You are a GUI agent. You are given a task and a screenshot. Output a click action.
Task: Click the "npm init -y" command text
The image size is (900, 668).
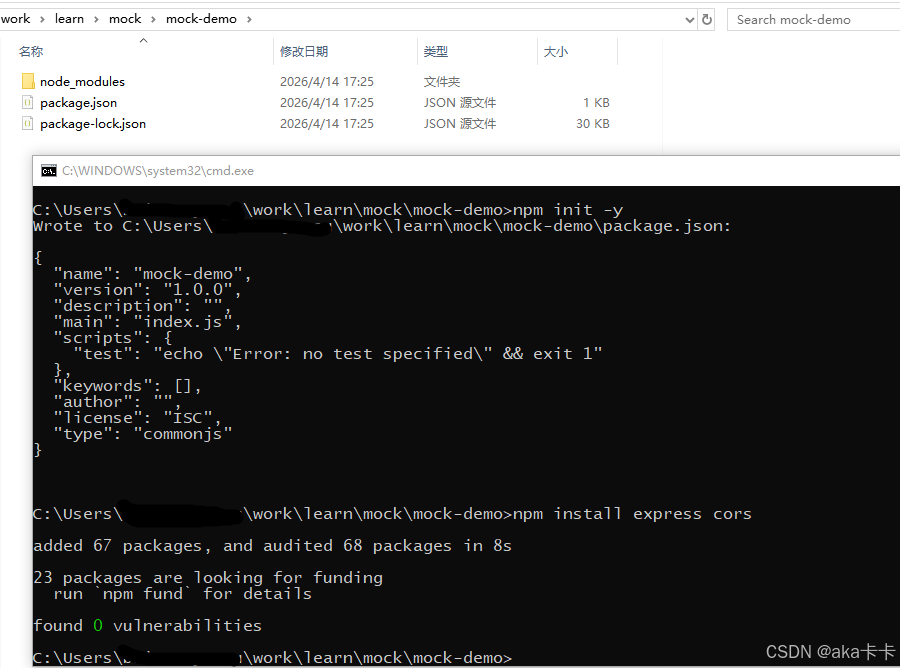coord(568,209)
